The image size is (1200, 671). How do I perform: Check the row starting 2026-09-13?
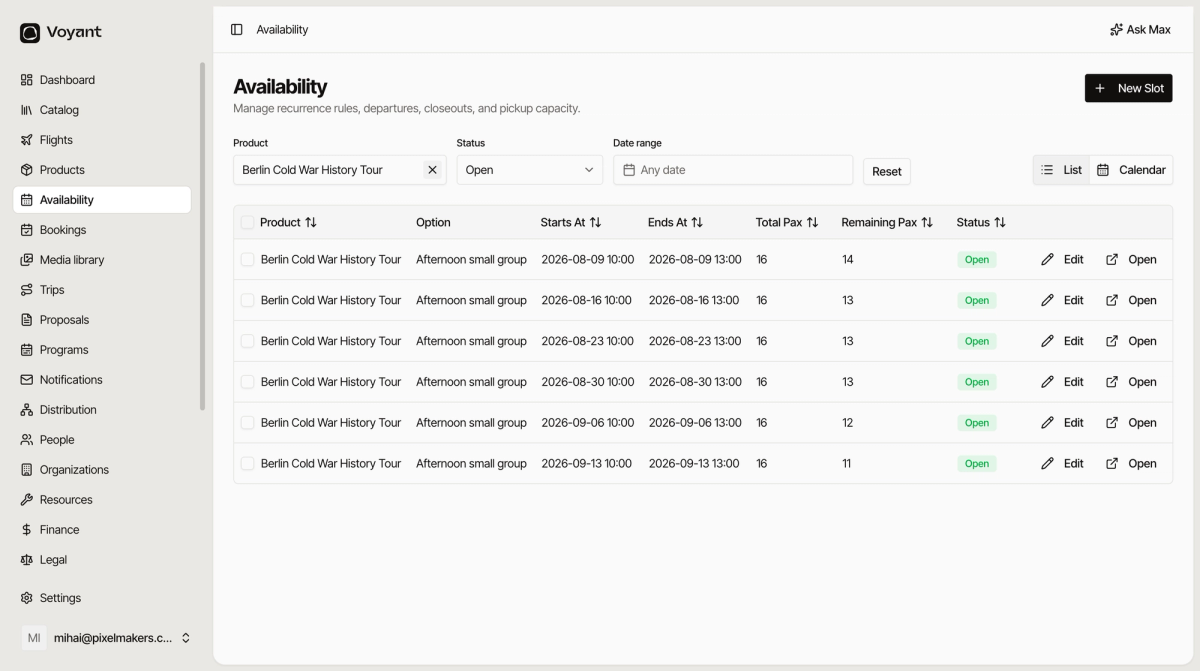tap(247, 464)
